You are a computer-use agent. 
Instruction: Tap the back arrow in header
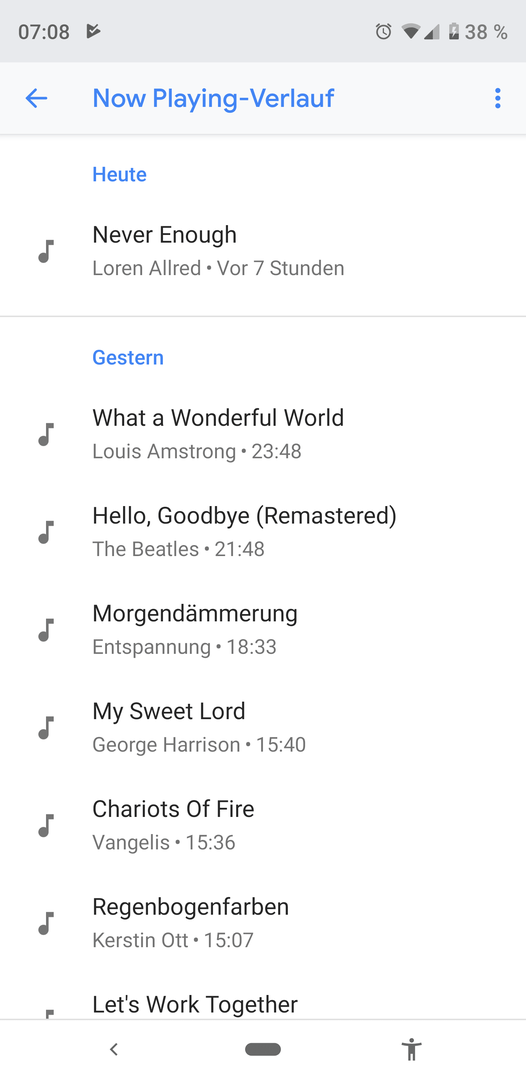36,98
